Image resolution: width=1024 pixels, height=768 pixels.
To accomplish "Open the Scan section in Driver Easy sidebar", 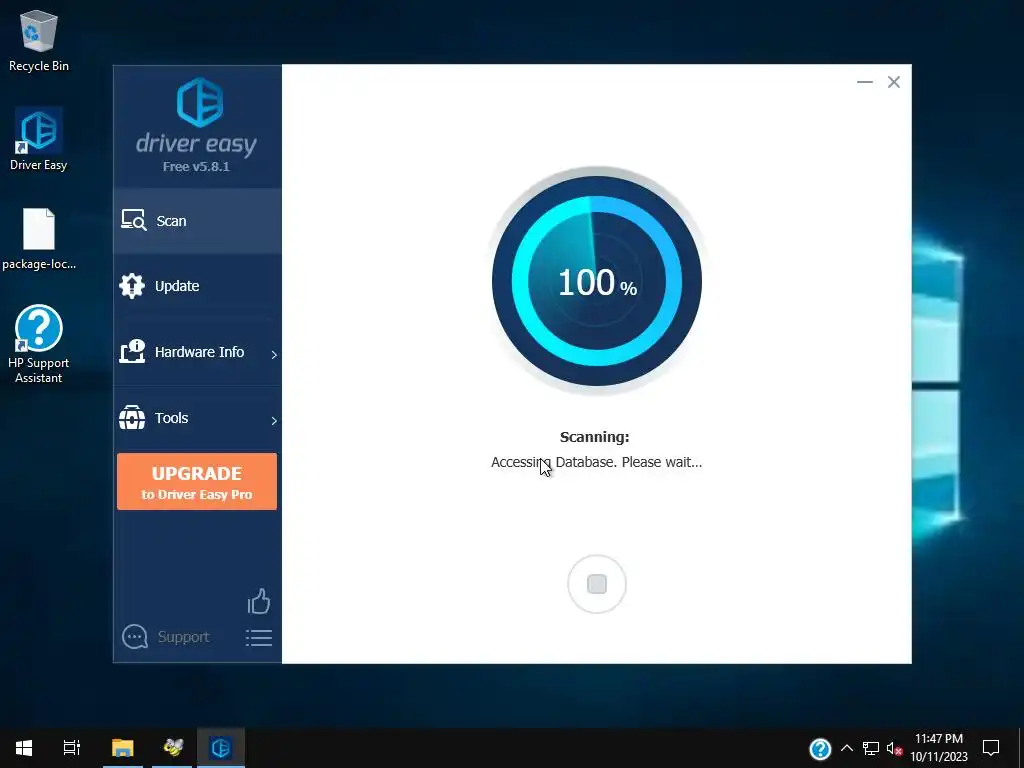I will (197, 221).
